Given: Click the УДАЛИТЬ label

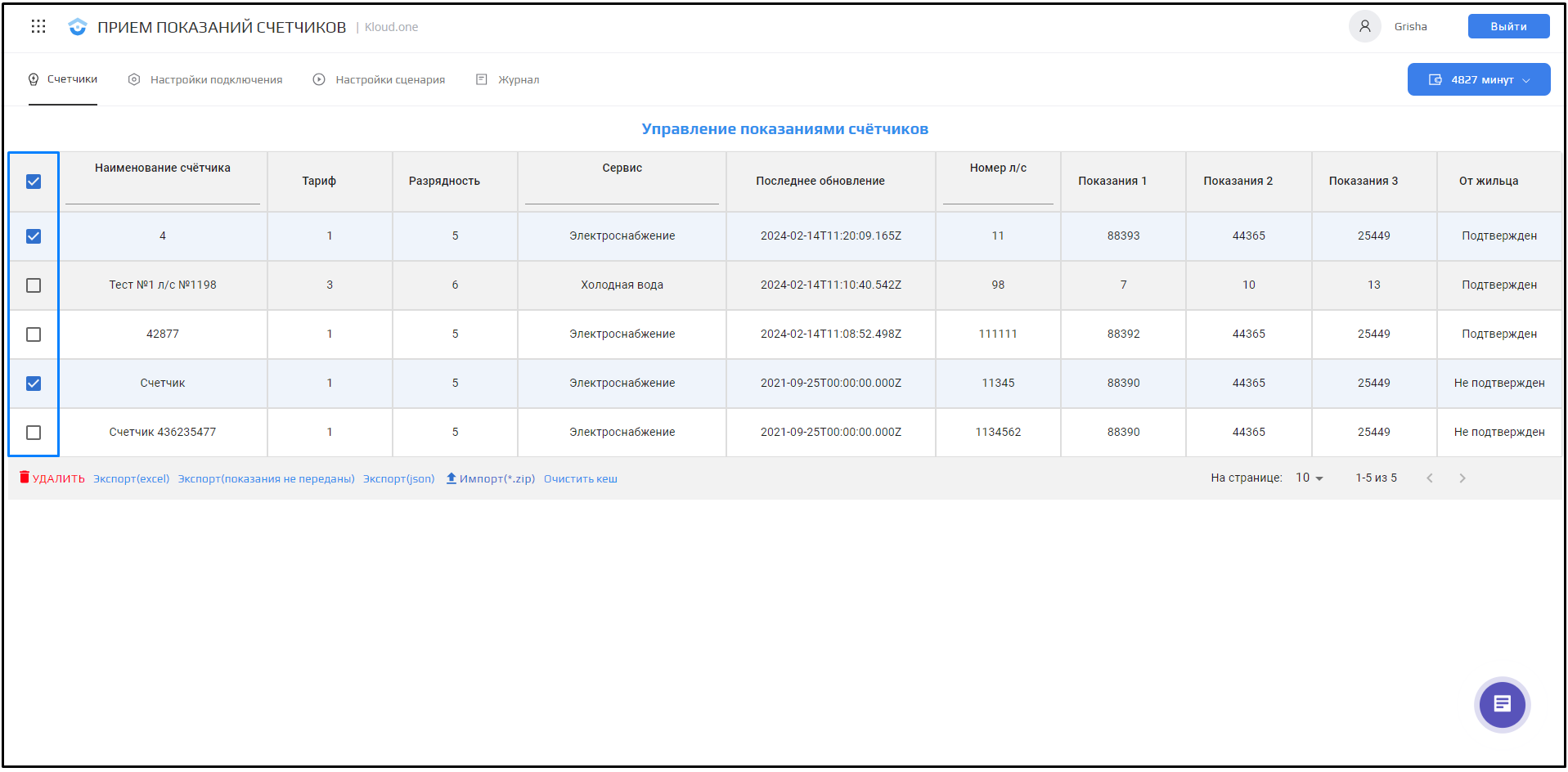Looking at the screenshot, I should 58,479.
